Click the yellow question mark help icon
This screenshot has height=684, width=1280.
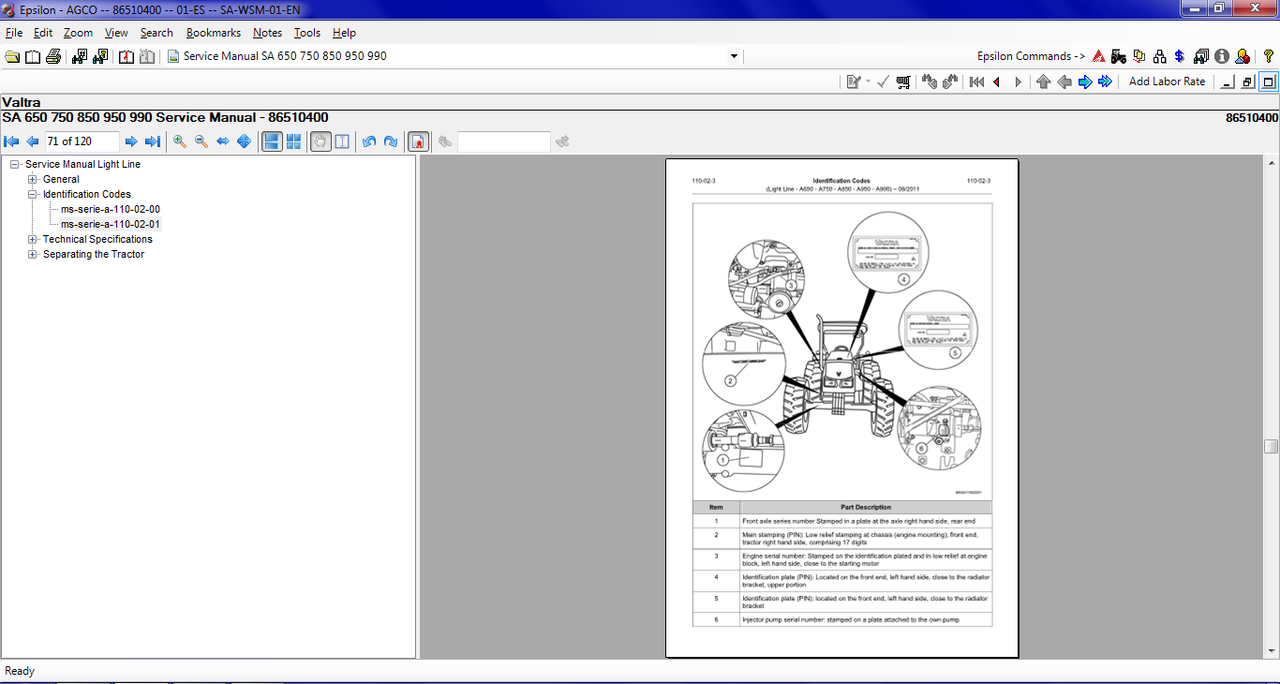tap(1268, 56)
